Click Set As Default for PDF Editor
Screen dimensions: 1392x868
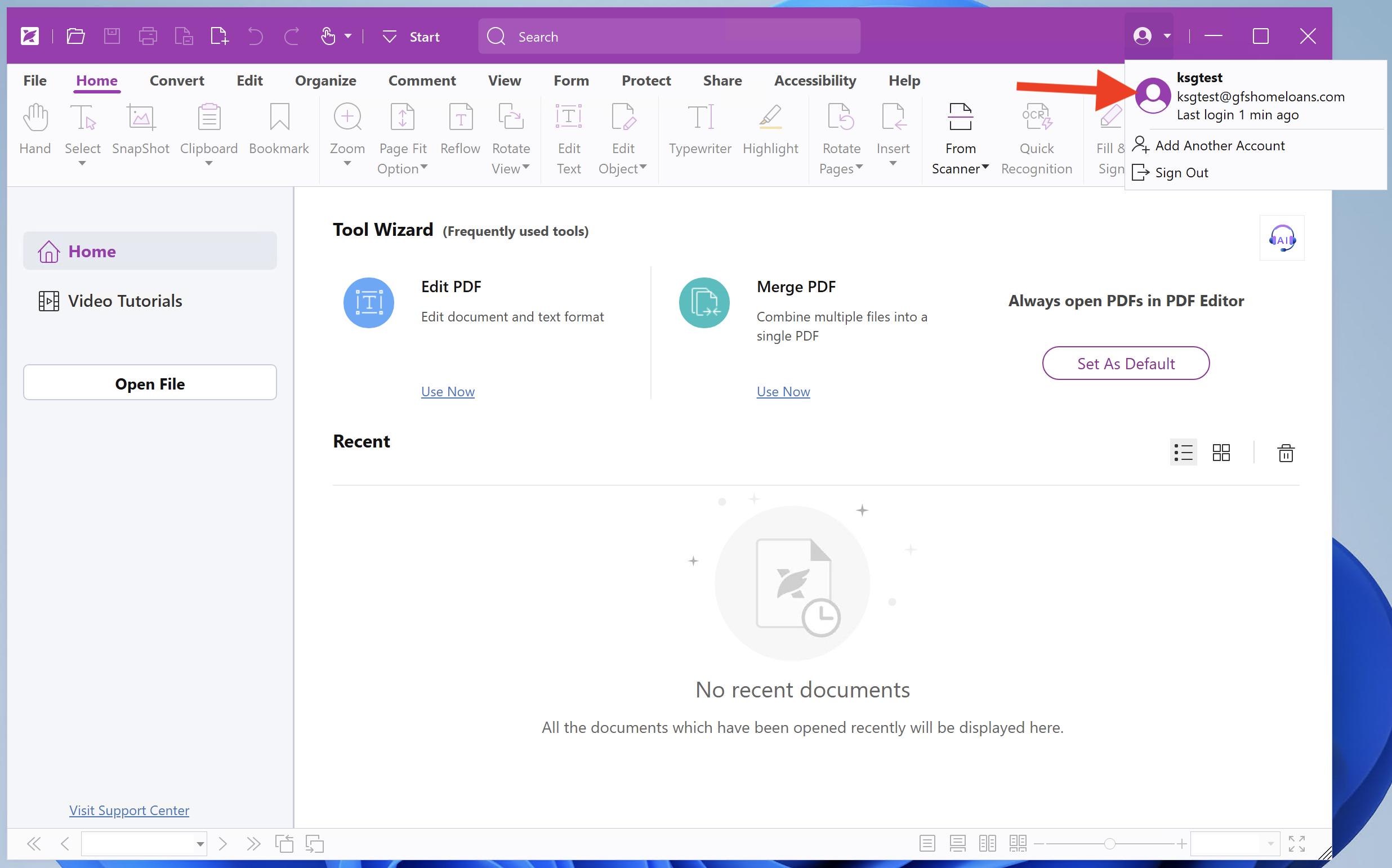(x=1126, y=363)
